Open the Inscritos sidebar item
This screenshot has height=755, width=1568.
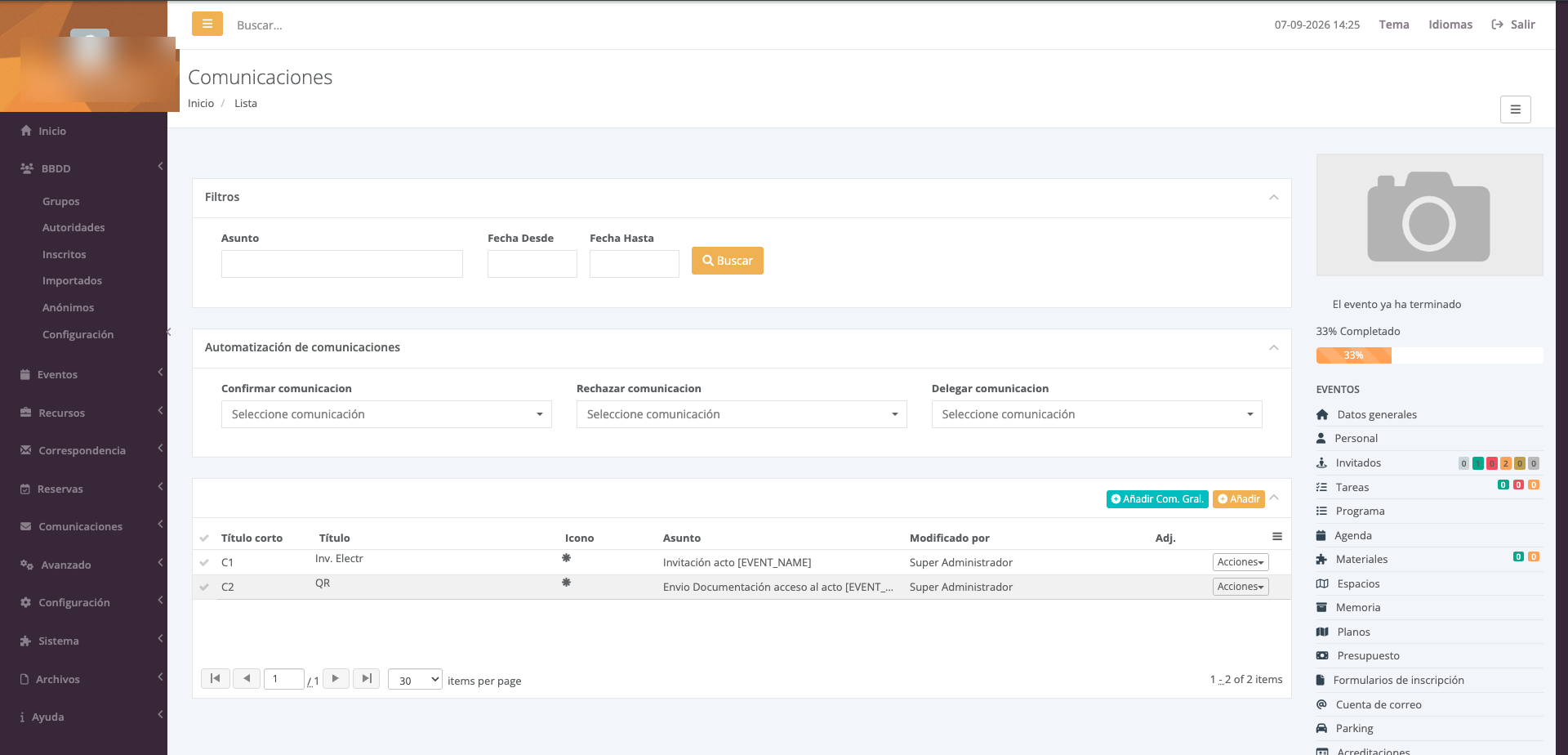click(65, 254)
